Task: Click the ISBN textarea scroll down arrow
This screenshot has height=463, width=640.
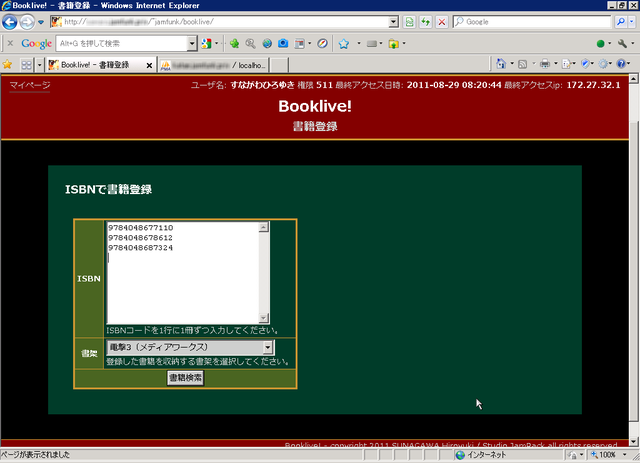Action: click(x=264, y=318)
